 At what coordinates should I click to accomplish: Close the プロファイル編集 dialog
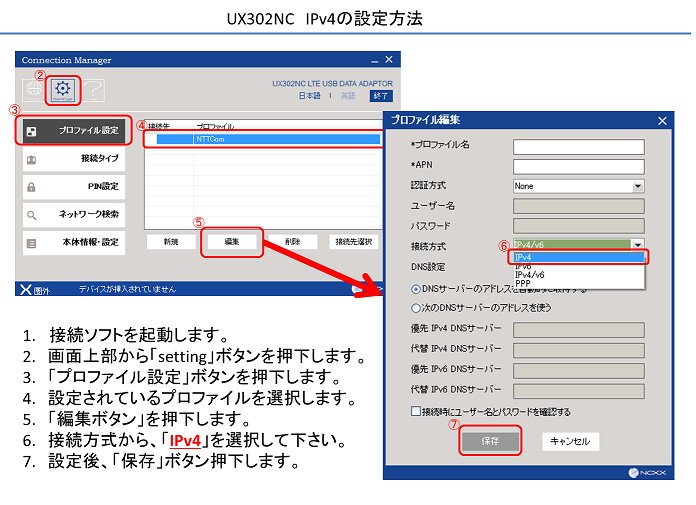tap(662, 121)
